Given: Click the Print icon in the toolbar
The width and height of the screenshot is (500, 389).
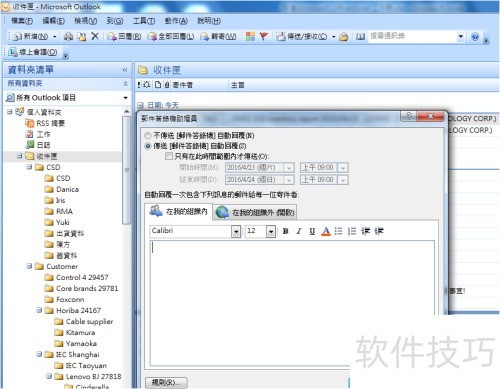Looking at the screenshot, I should [x=68, y=37].
